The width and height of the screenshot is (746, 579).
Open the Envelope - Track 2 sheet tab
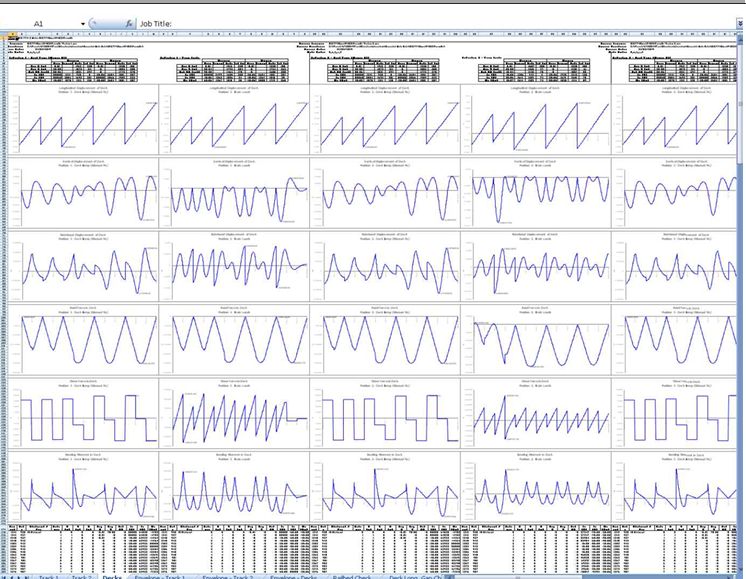[x=227, y=577]
